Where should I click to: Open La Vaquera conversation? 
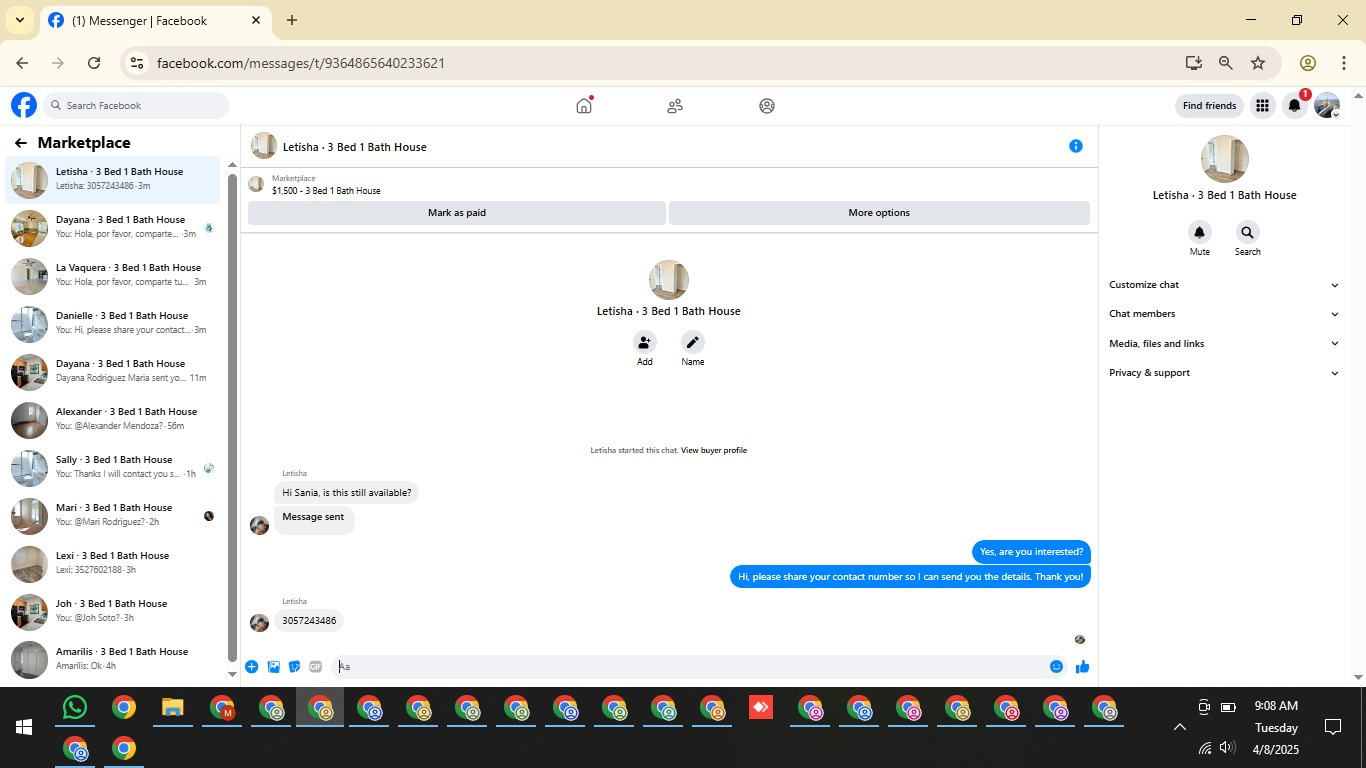pyautogui.click(x=112, y=275)
